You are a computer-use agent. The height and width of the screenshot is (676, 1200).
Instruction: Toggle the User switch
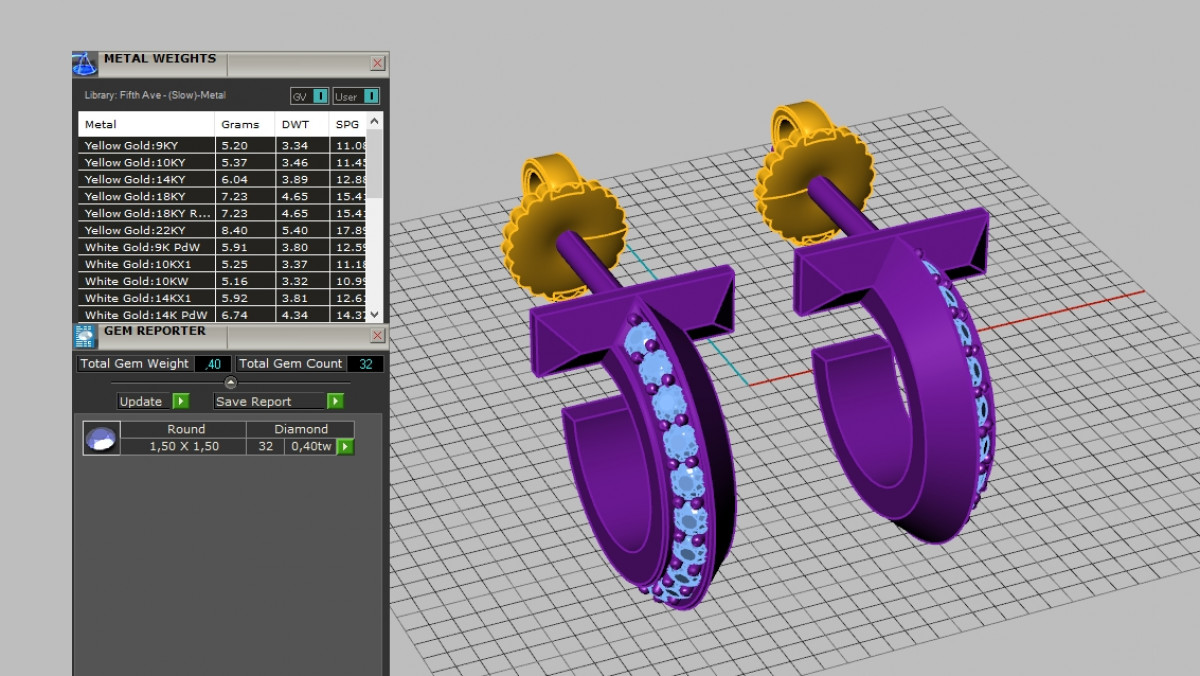(x=370, y=97)
